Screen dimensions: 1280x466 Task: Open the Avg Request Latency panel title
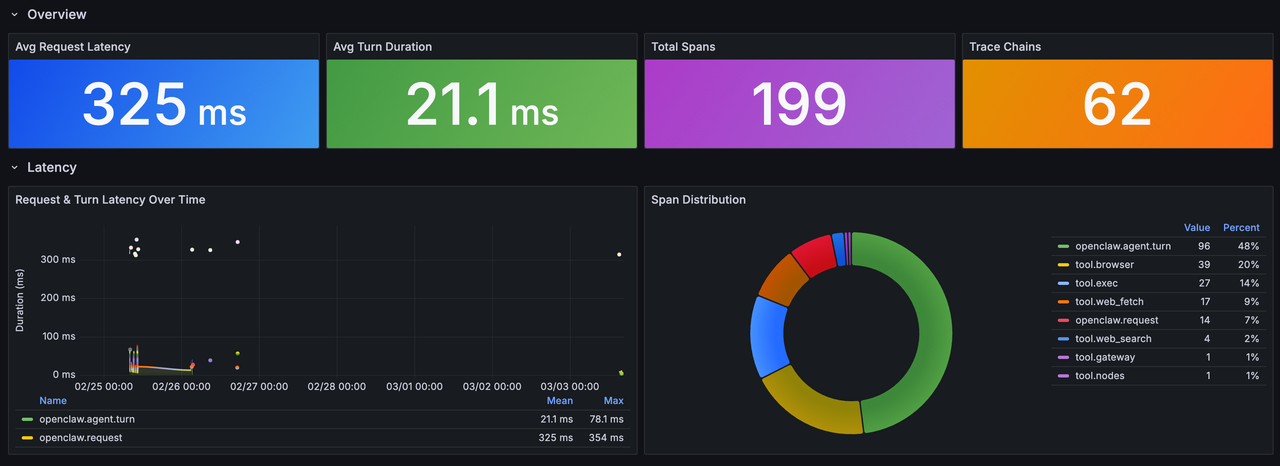pos(73,47)
